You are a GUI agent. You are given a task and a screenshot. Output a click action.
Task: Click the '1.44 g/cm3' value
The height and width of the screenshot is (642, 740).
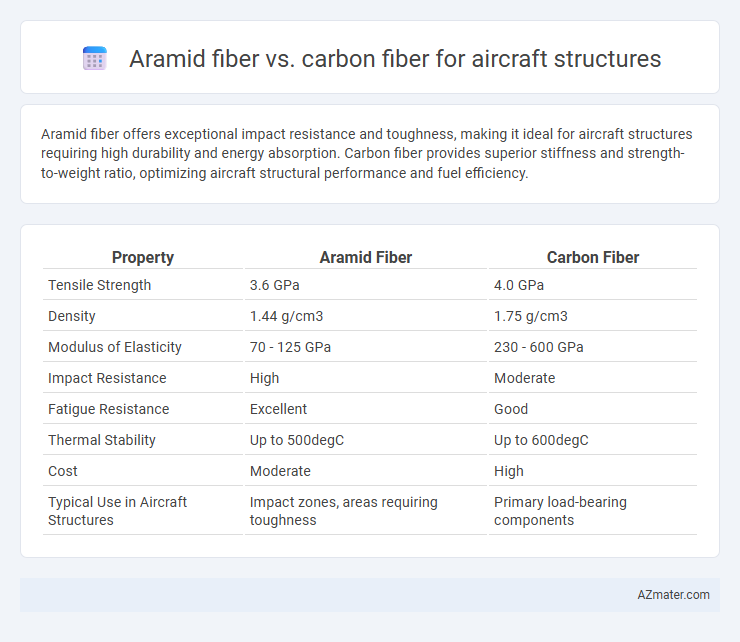pos(286,316)
